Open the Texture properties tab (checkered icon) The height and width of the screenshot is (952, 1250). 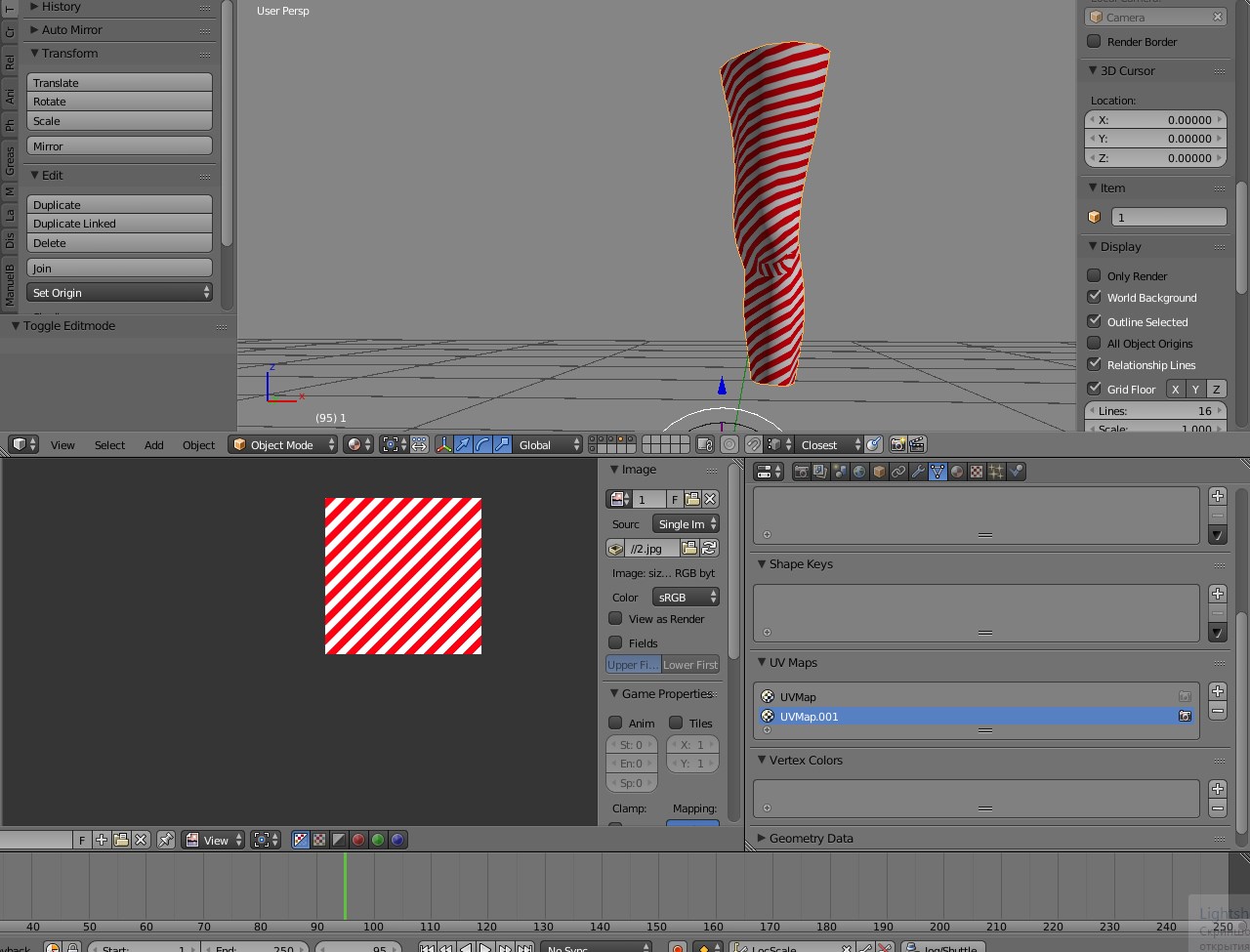coord(977,472)
